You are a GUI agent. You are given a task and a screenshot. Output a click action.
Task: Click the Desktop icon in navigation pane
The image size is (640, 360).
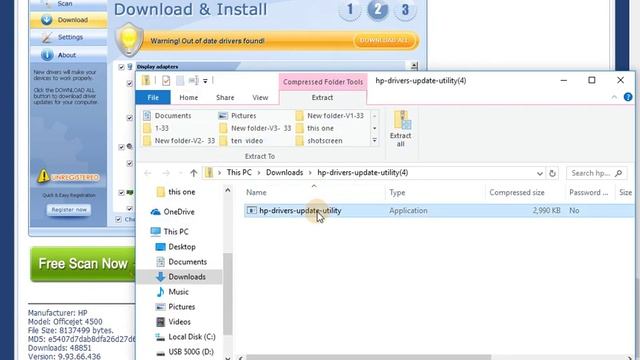pos(160,247)
